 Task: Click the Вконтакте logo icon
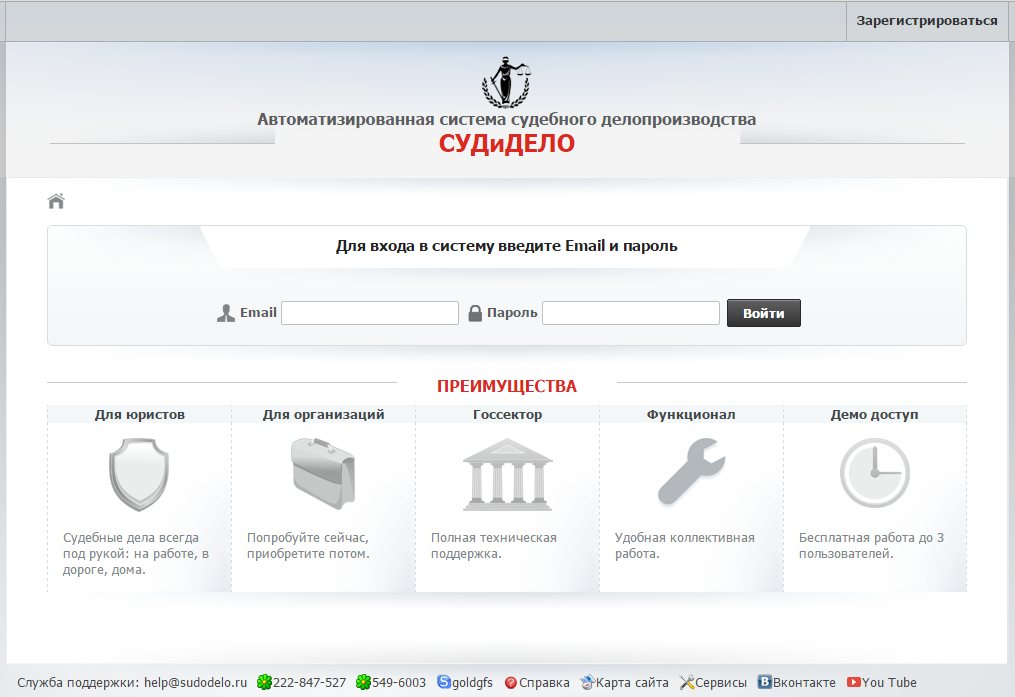pos(764,681)
